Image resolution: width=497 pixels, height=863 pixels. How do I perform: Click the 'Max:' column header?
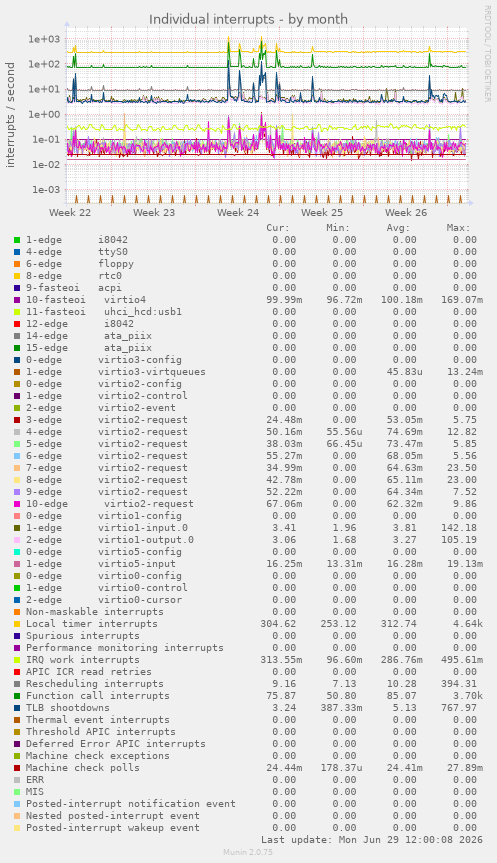point(458,228)
